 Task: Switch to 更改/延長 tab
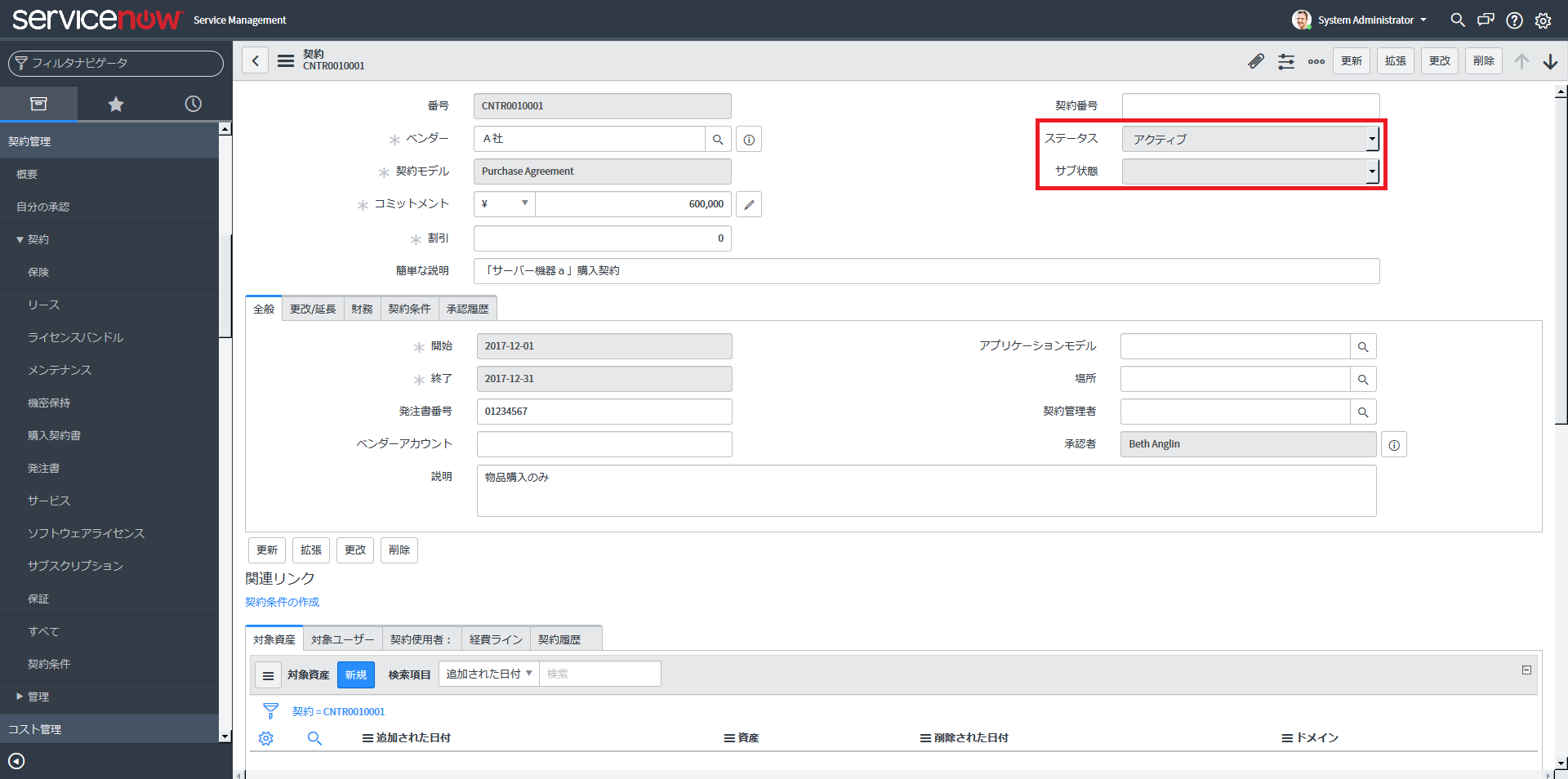pyautogui.click(x=313, y=309)
